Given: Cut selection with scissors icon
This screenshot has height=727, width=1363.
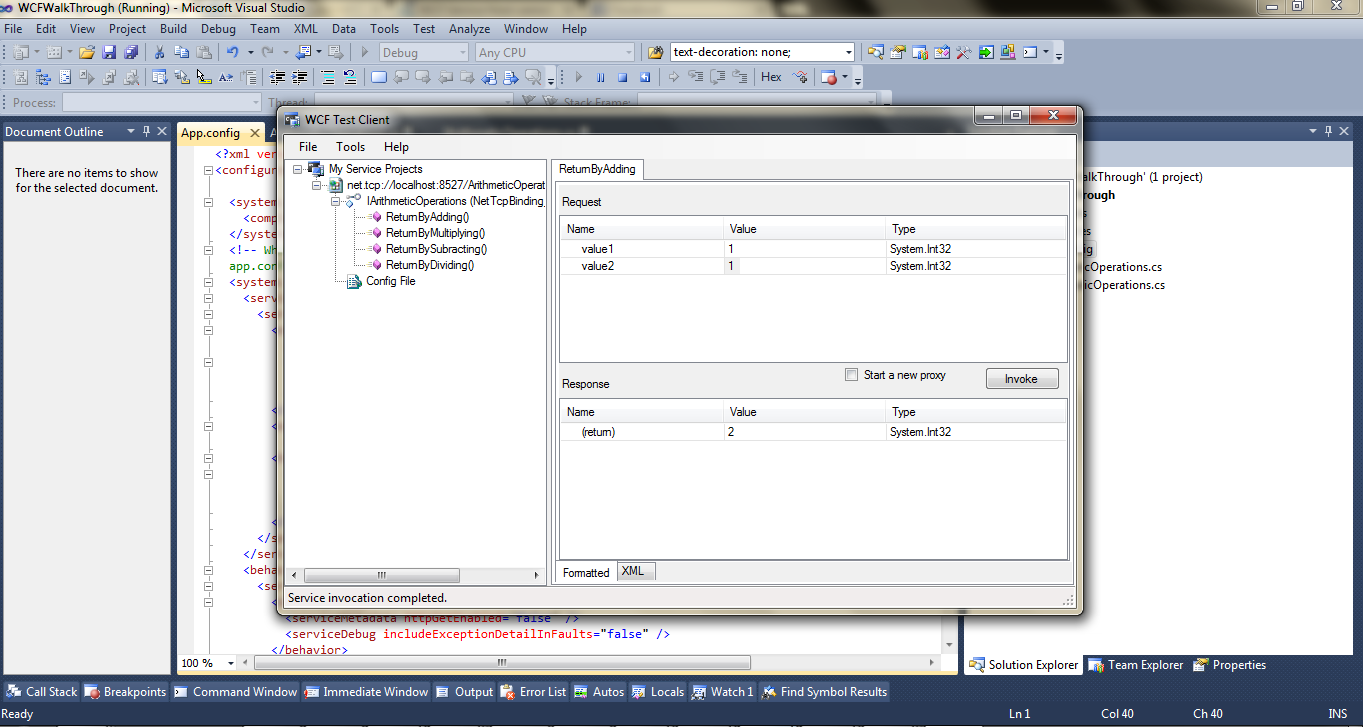Looking at the screenshot, I should click(x=158, y=52).
